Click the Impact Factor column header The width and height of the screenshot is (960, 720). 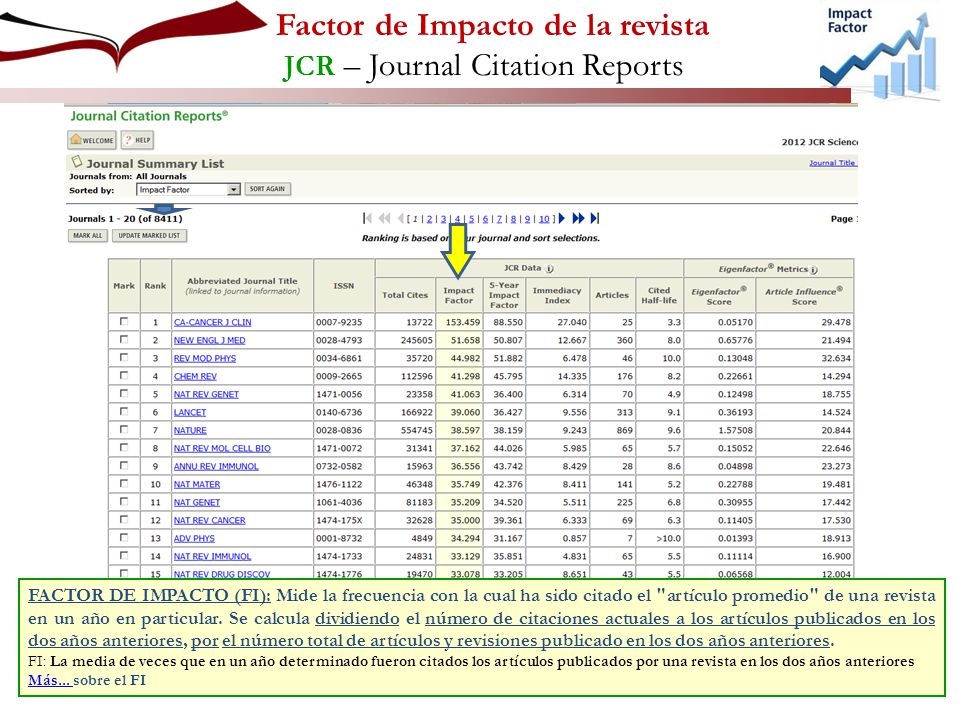point(459,295)
